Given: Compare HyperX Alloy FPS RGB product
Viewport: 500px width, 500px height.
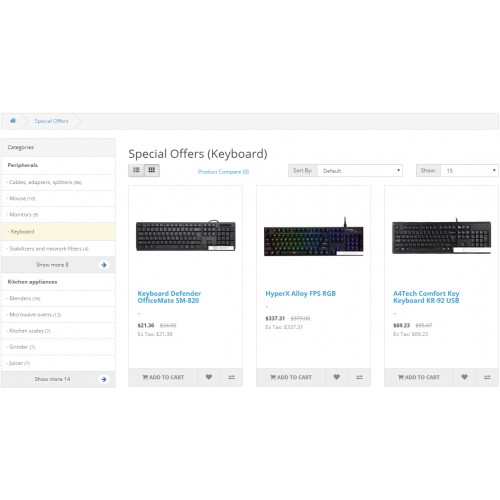Looking at the screenshot, I should point(359,377).
